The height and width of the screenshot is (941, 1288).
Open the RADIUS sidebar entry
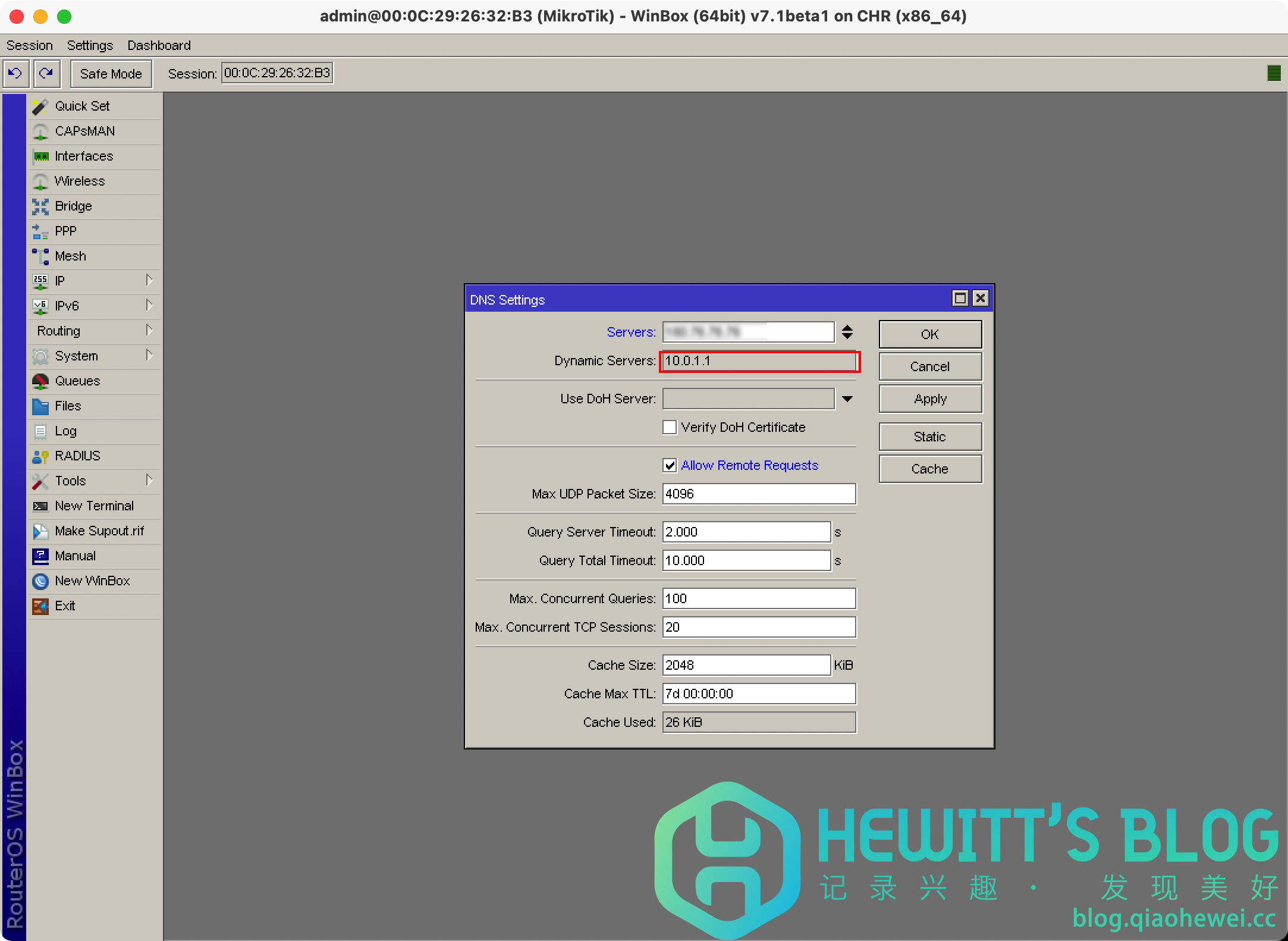pos(77,456)
